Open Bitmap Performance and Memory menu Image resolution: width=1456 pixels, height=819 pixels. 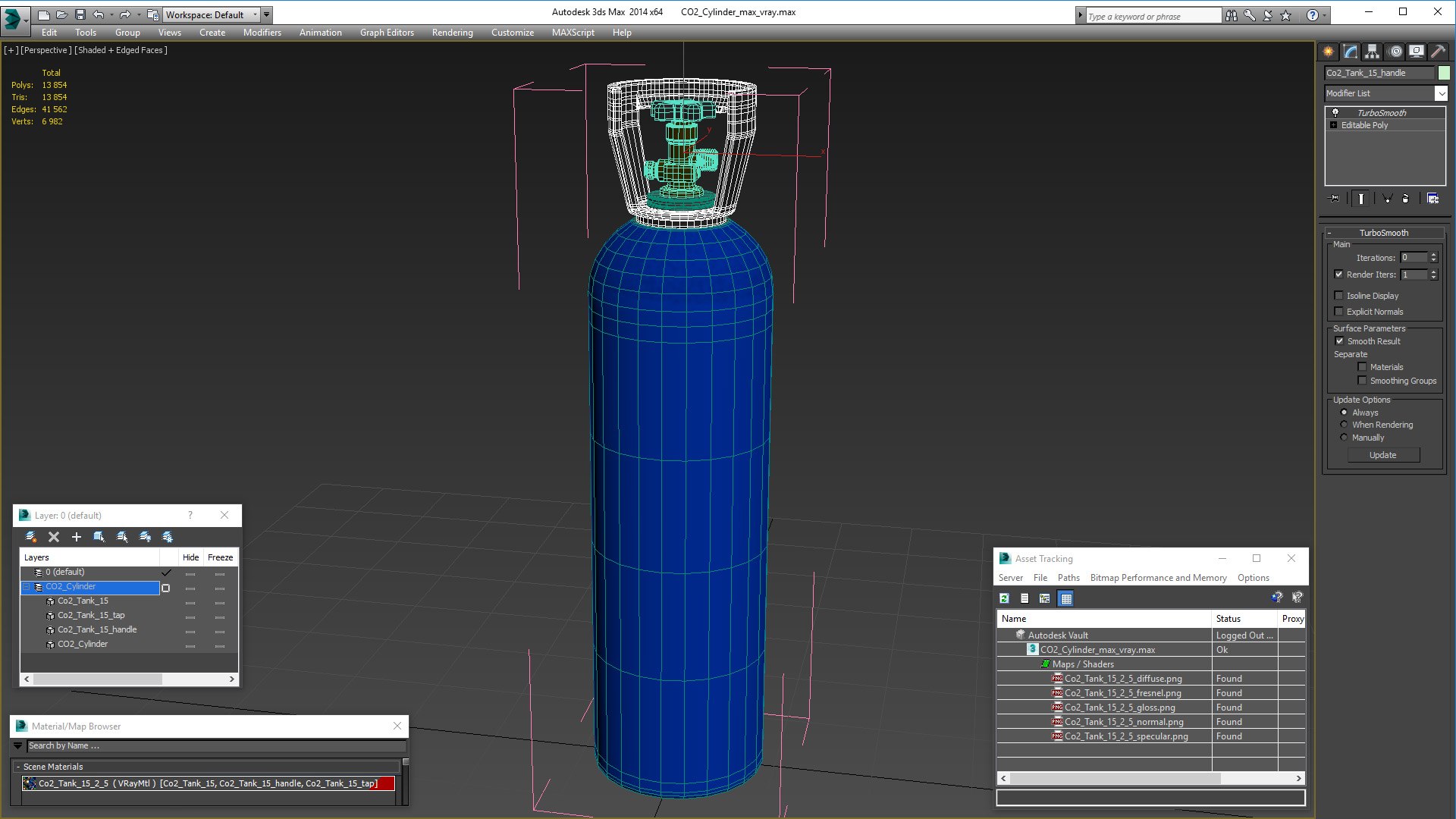[1158, 578]
